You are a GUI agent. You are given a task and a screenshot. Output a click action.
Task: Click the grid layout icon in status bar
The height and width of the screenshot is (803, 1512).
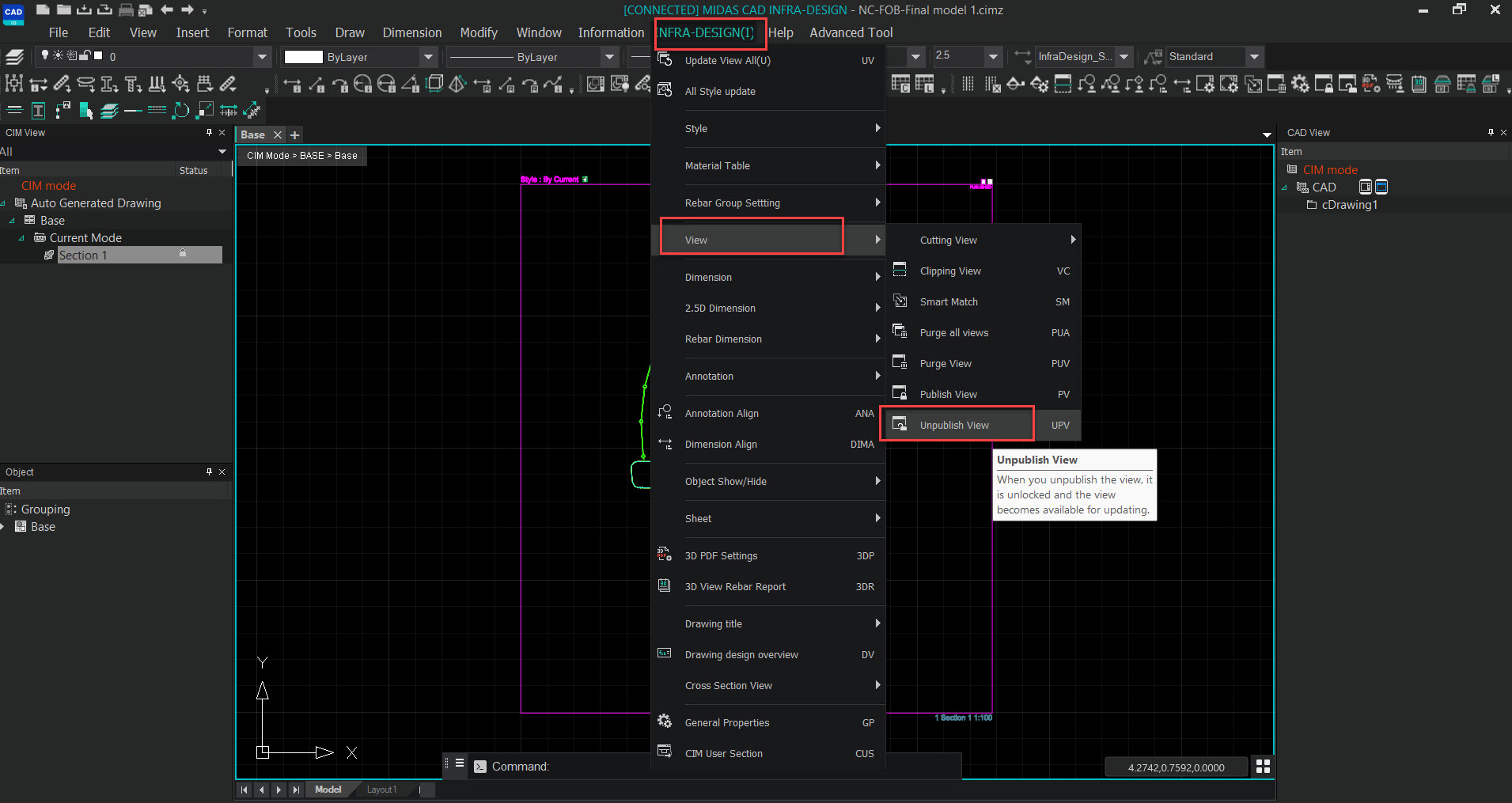[1263, 766]
